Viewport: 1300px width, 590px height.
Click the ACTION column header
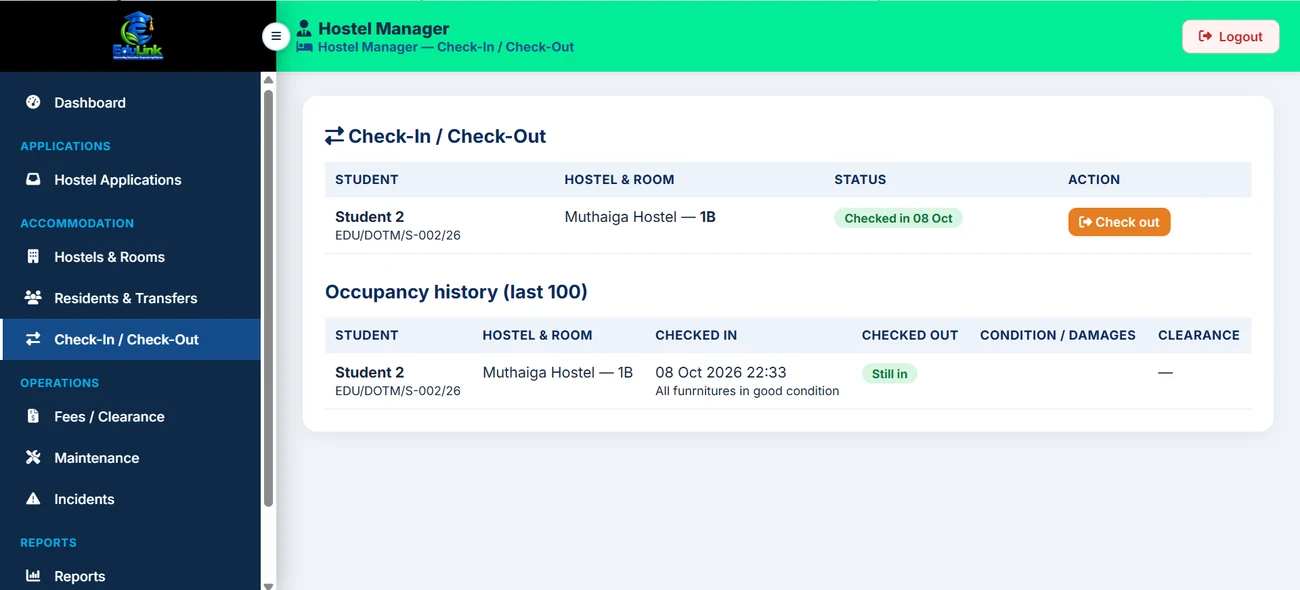coord(1094,180)
